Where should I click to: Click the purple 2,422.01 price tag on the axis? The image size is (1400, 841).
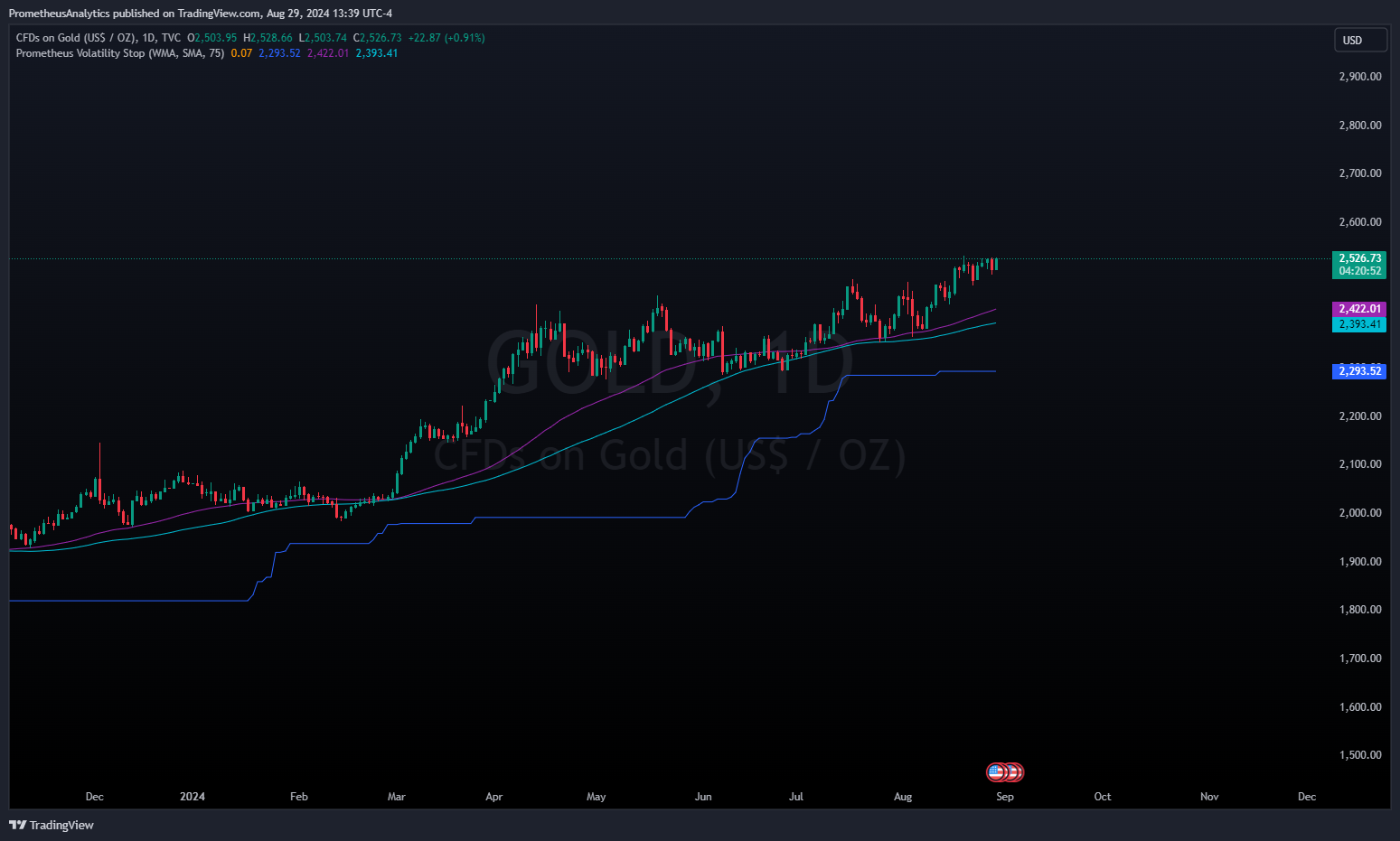coord(1359,309)
